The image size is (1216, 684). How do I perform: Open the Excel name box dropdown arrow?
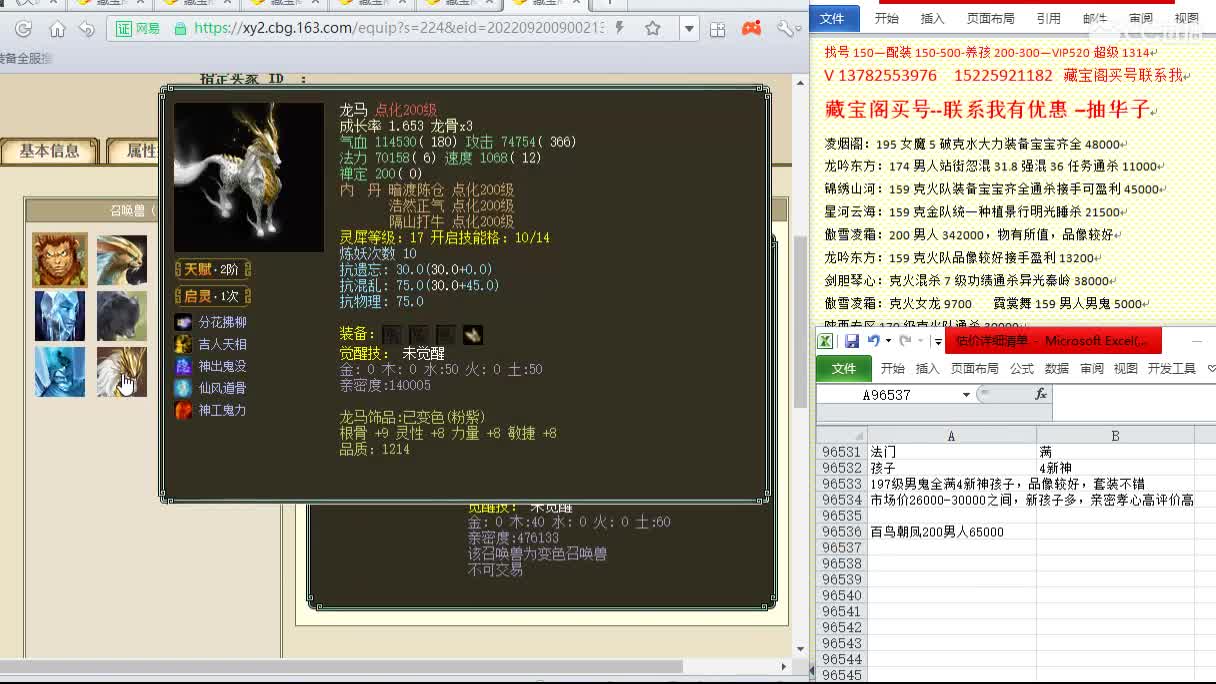tap(966, 395)
